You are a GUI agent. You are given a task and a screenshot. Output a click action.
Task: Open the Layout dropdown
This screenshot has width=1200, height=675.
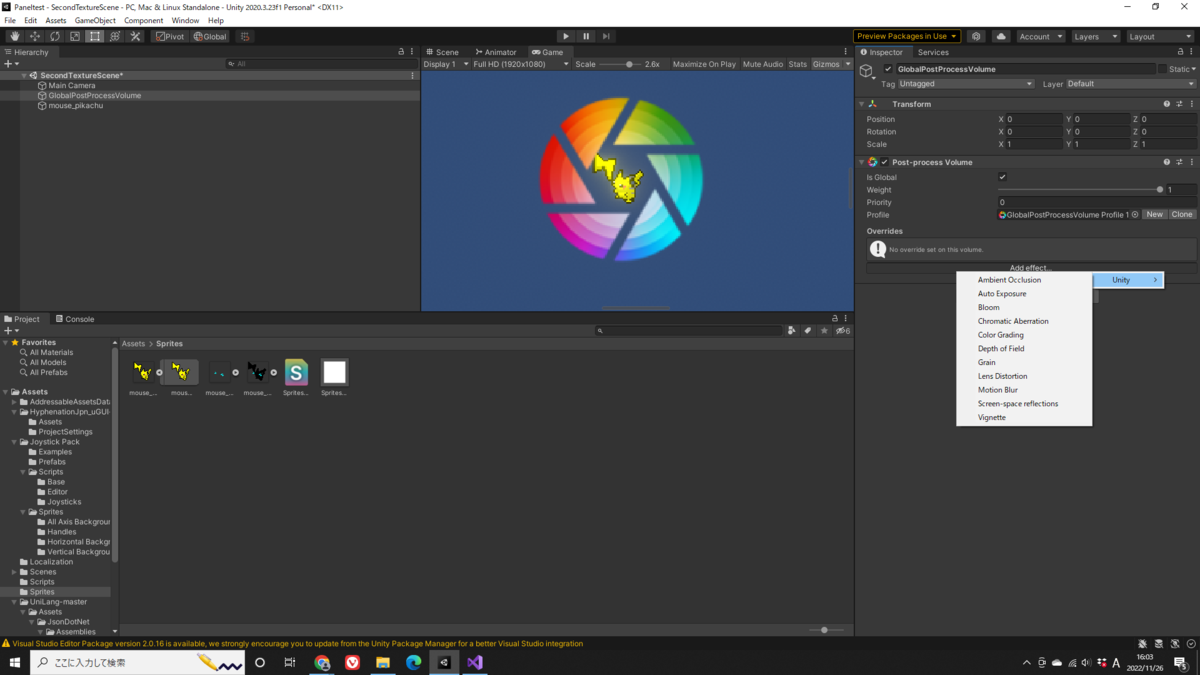(1159, 36)
